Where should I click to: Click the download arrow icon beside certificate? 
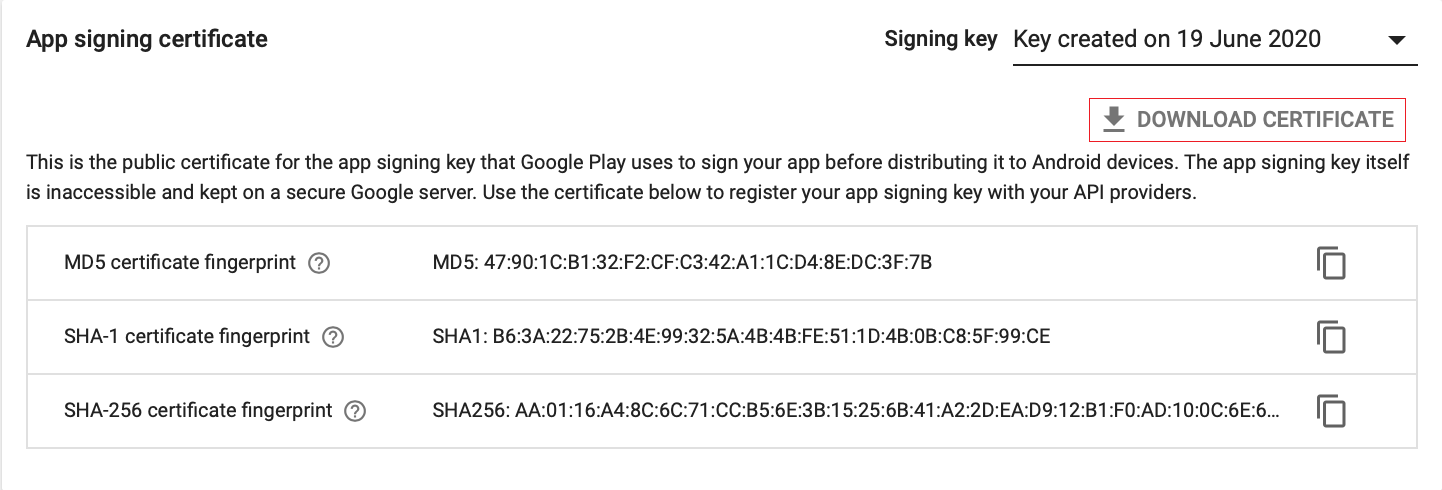tap(1113, 120)
